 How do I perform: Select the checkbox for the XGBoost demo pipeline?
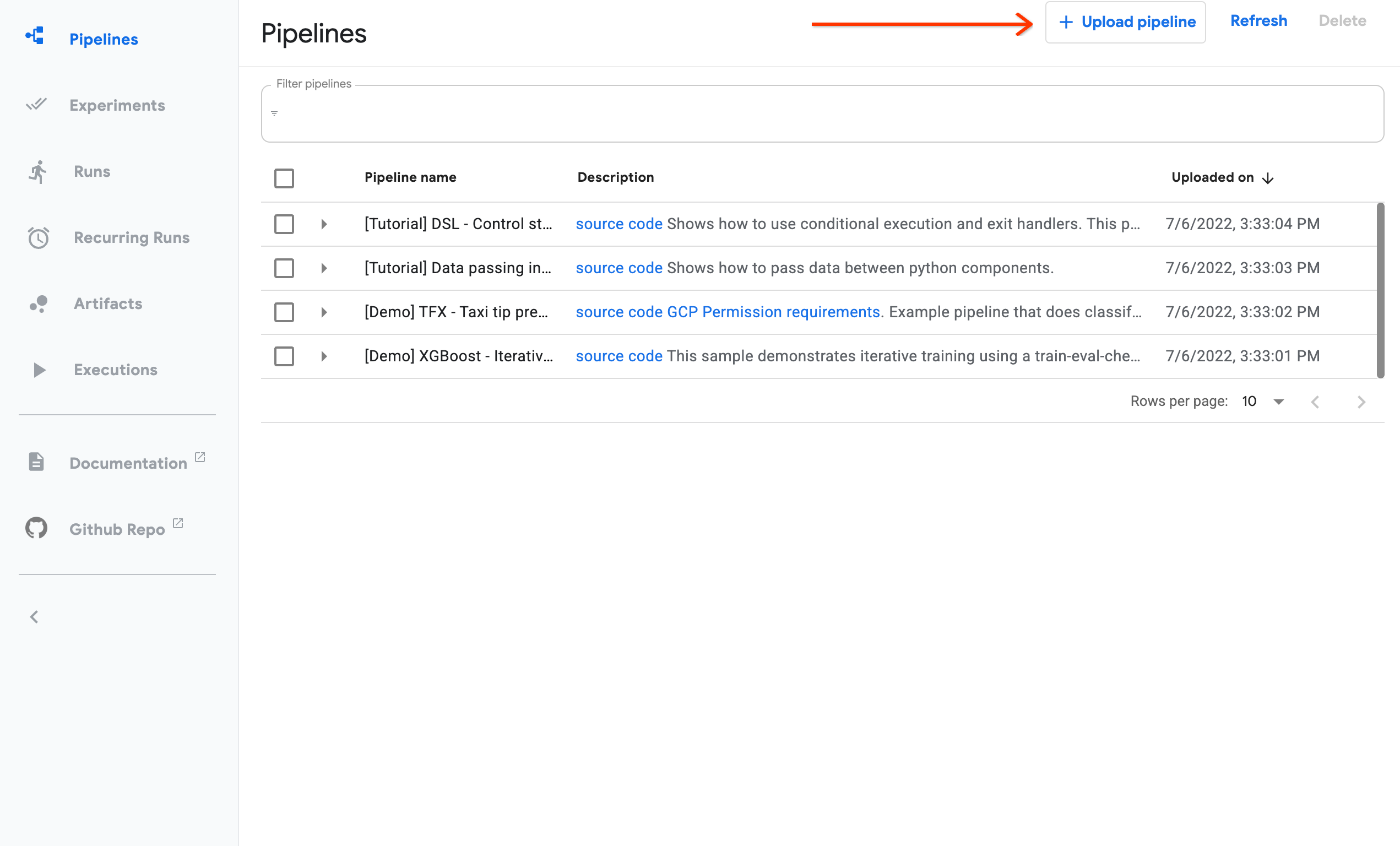pos(284,356)
